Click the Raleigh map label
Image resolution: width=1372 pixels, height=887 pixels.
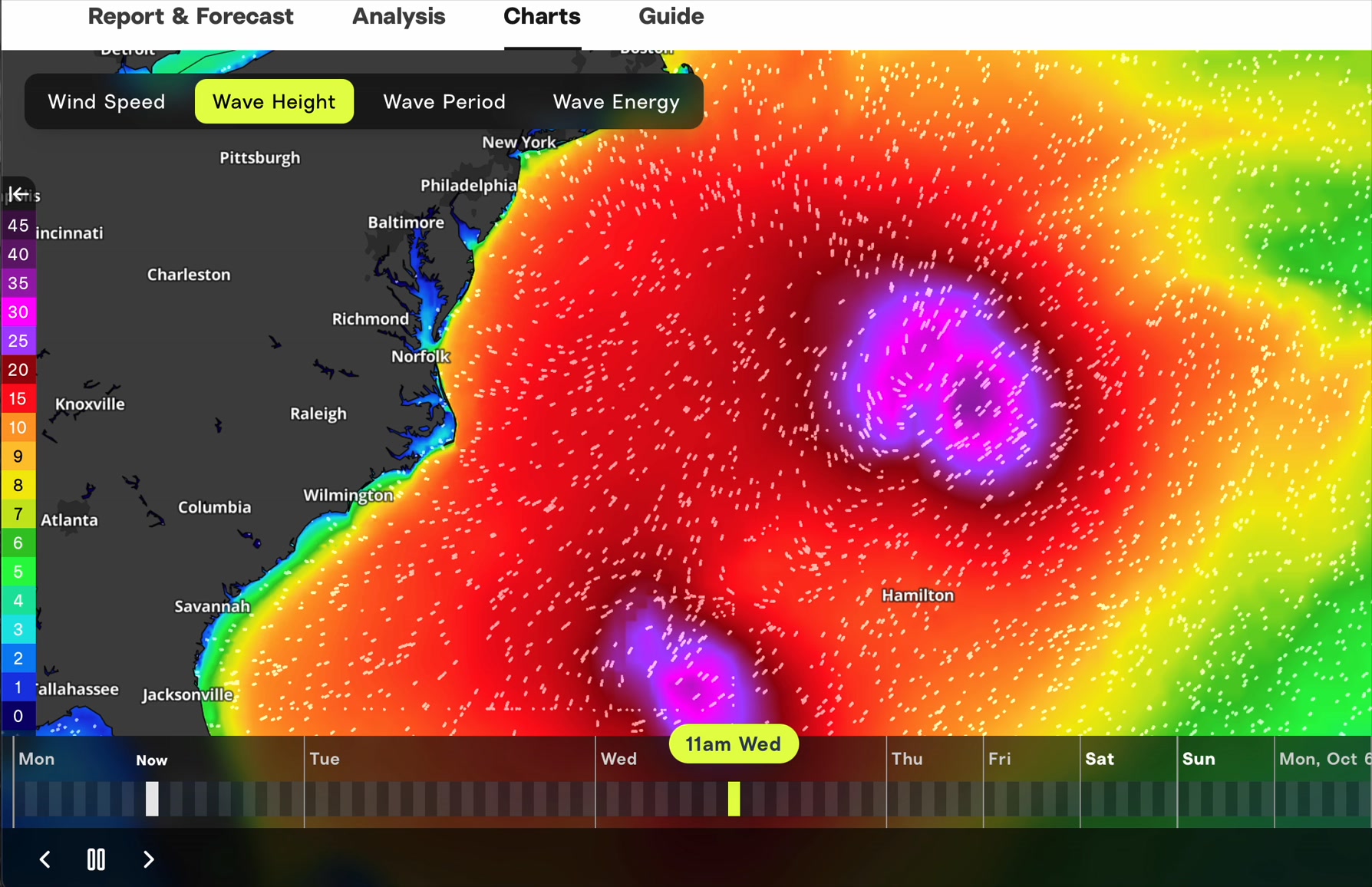click(318, 414)
